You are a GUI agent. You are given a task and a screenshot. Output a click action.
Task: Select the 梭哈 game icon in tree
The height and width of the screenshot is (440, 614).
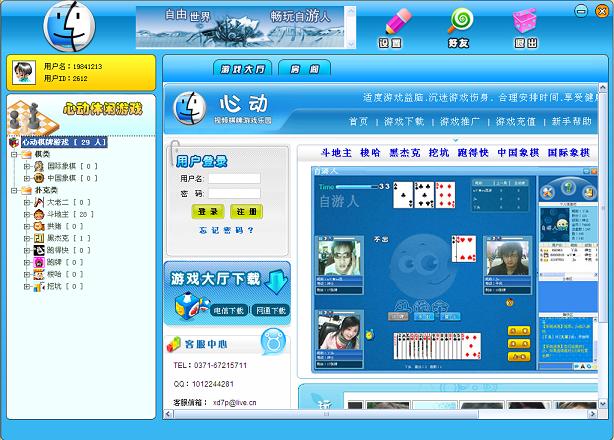(39, 274)
